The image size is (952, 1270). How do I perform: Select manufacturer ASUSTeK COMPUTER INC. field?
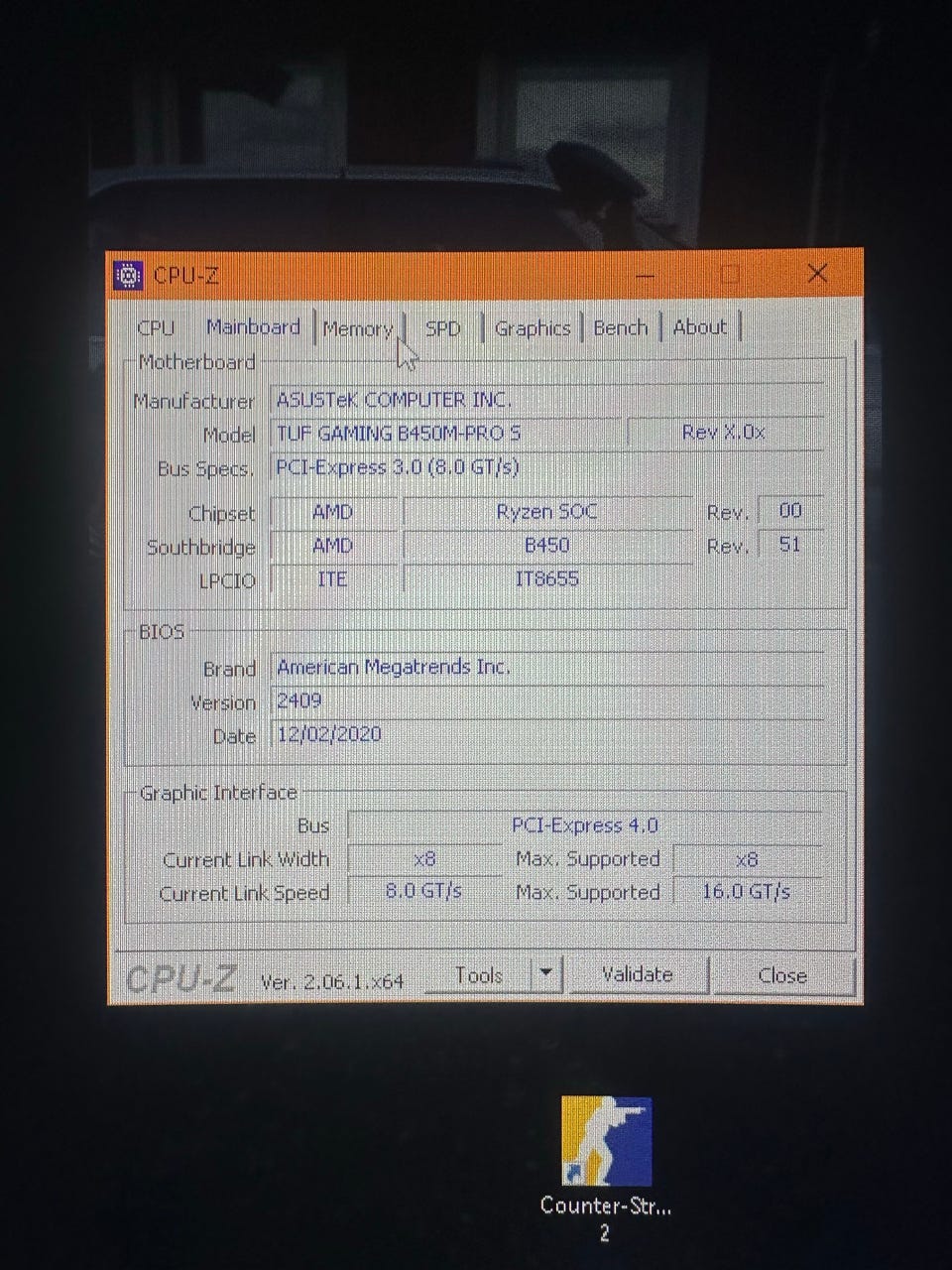(547, 400)
